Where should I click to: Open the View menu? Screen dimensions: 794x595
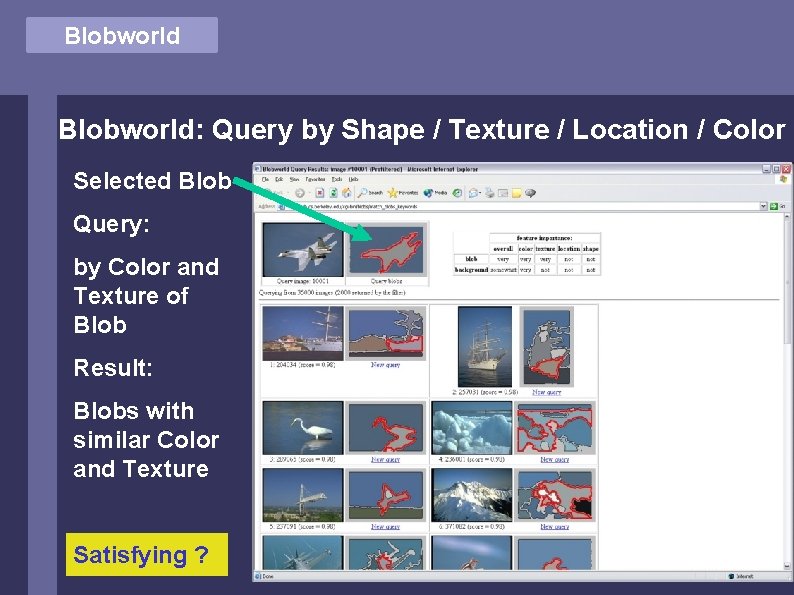tap(294, 179)
